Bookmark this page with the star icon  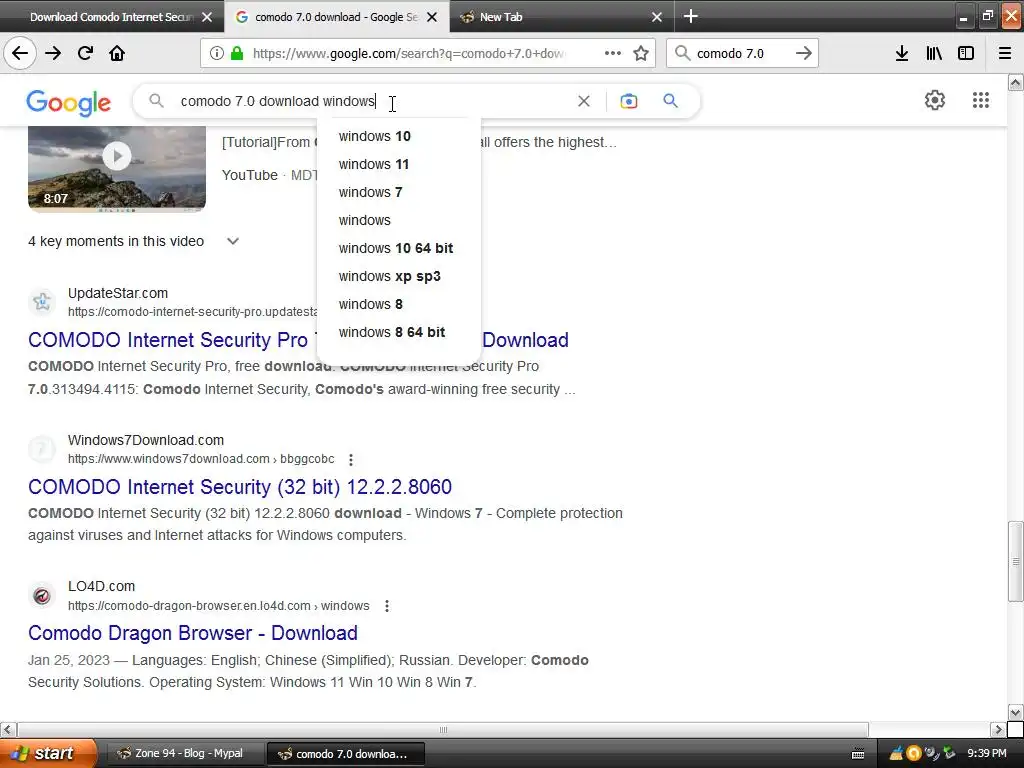[641, 54]
